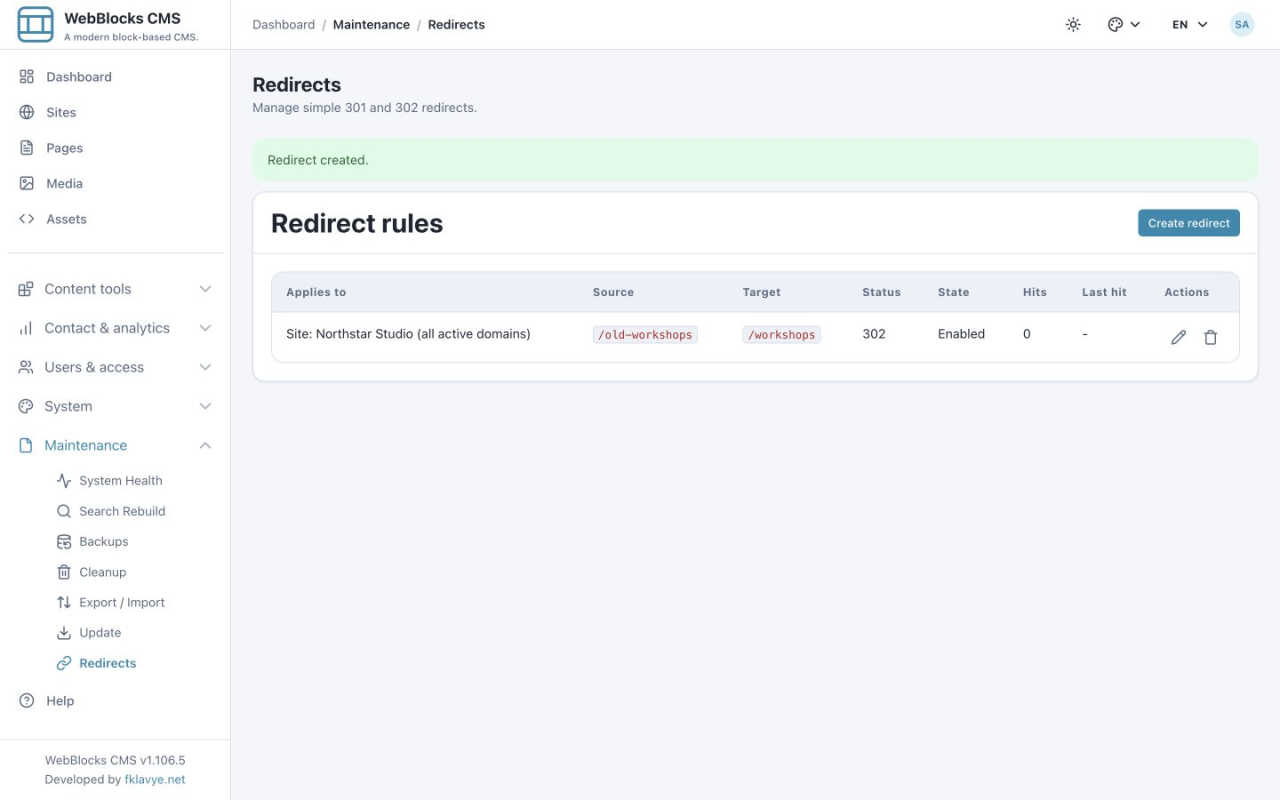Open the color palette theme dropdown

coord(1124,24)
